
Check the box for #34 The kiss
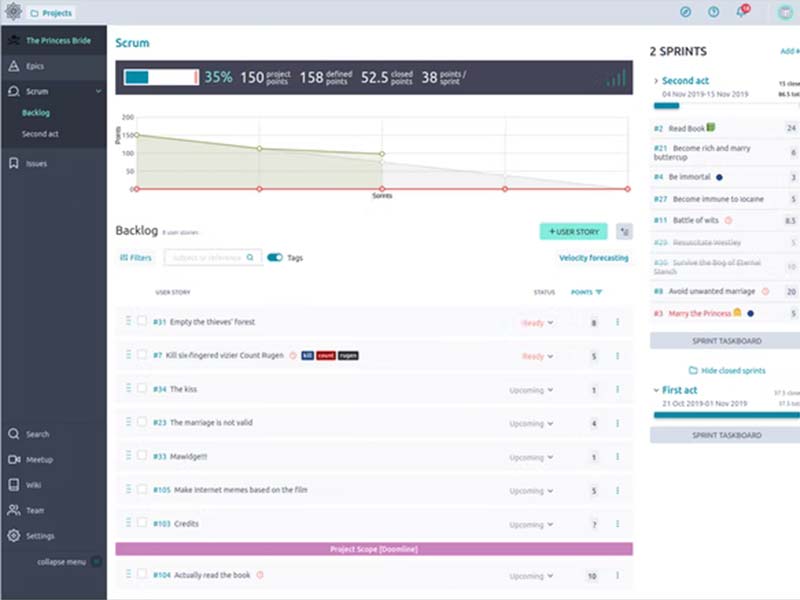tap(142, 388)
